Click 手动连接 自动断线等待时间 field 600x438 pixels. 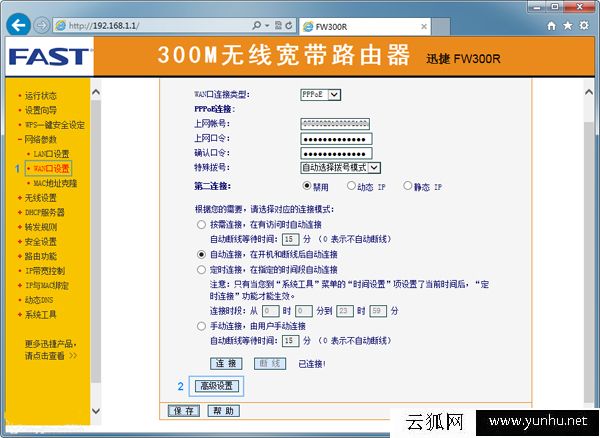coord(290,340)
